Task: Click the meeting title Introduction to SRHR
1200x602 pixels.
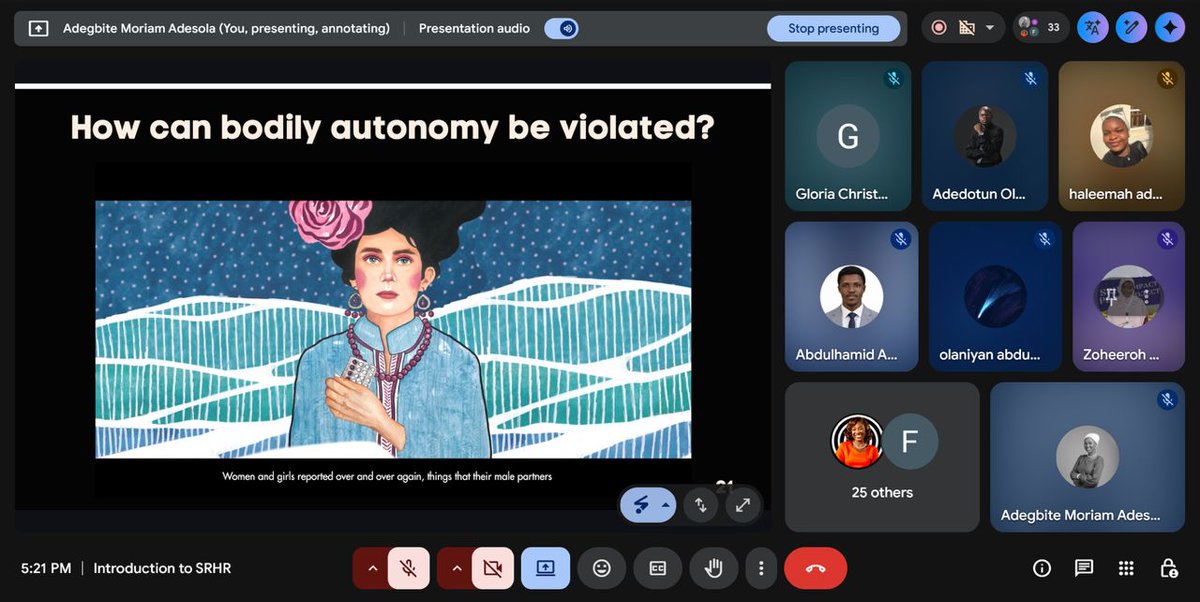Action: [162, 568]
